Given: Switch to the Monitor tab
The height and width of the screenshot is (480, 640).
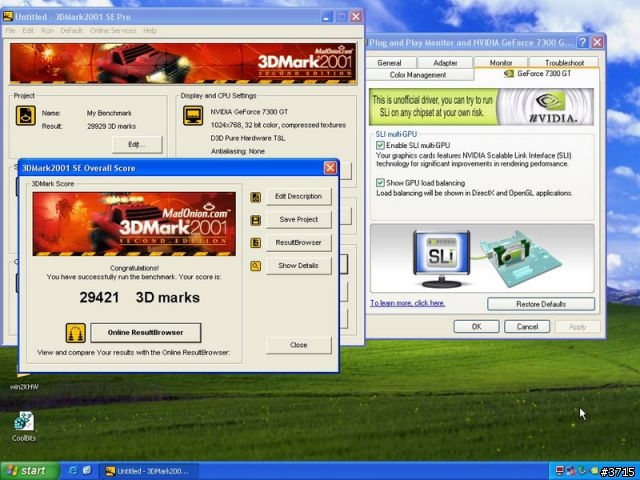Looking at the screenshot, I should point(501,63).
